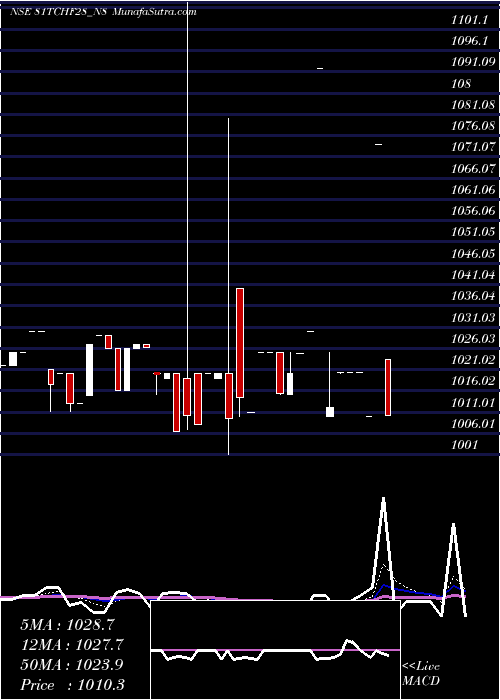Click the last red candle at far right

click(x=388, y=388)
